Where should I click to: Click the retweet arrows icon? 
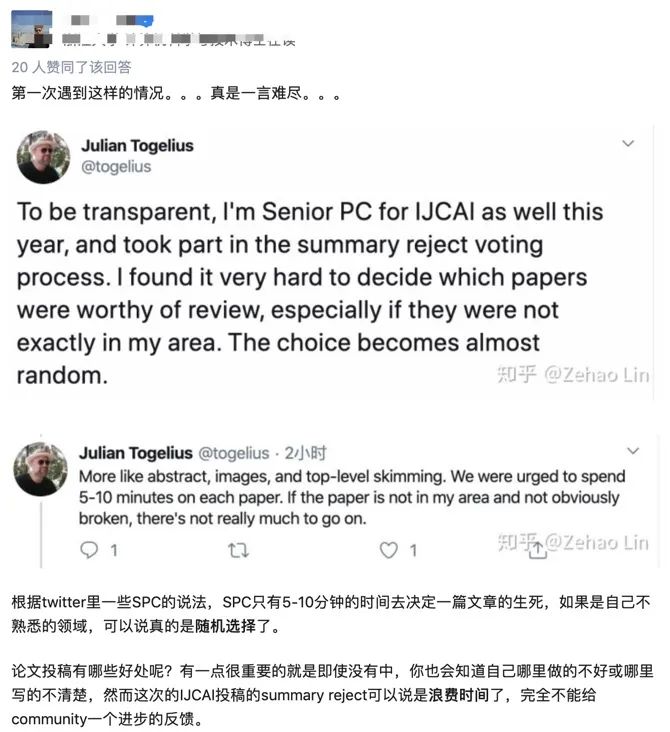239,550
